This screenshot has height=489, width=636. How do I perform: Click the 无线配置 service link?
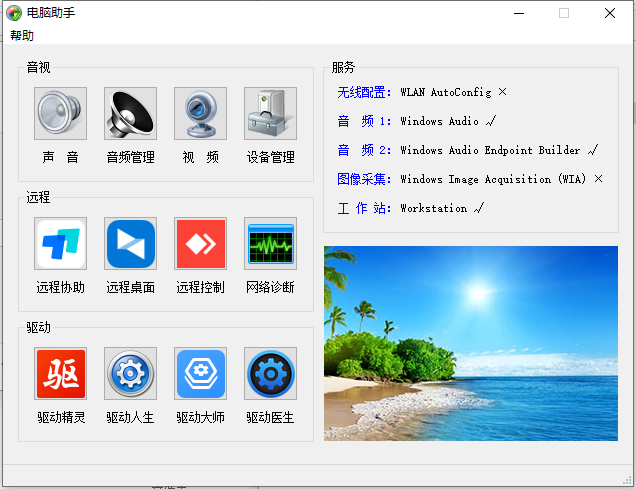point(364,92)
